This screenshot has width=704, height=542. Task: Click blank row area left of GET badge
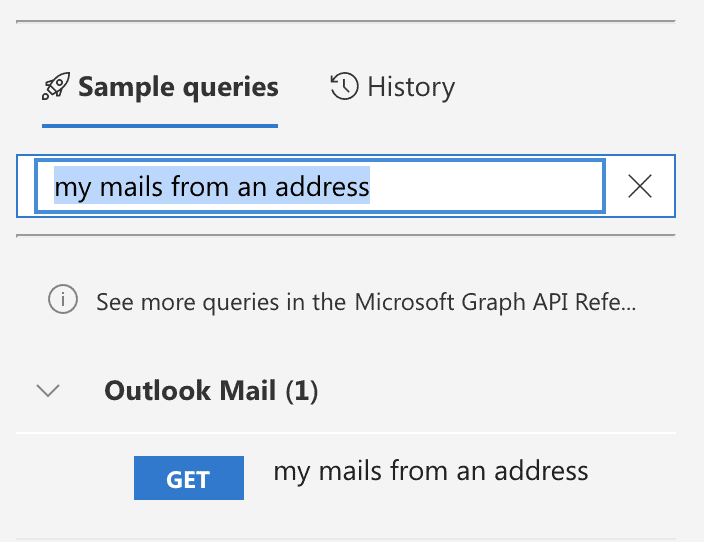tap(75, 478)
